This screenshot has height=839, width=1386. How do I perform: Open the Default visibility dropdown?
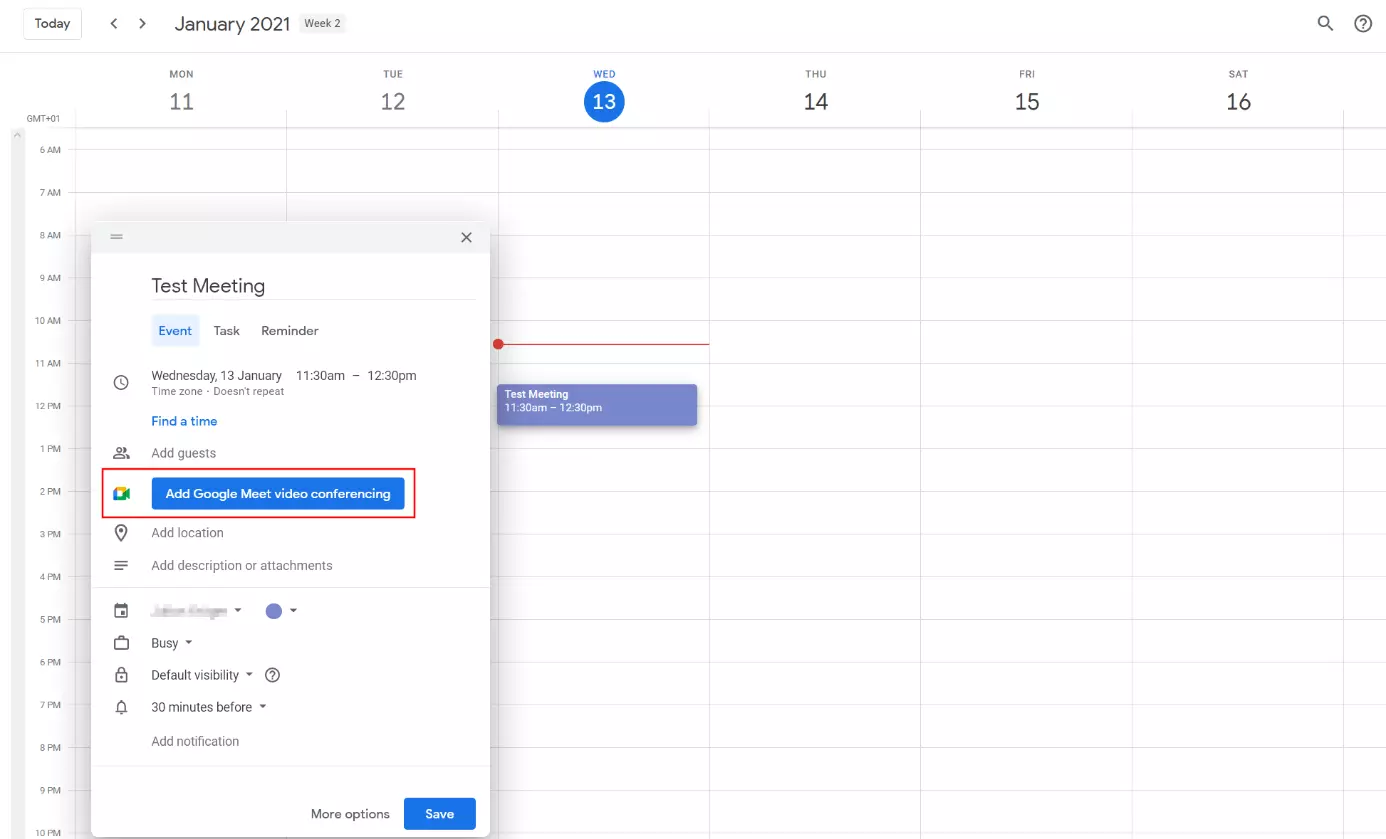coord(202,675)
